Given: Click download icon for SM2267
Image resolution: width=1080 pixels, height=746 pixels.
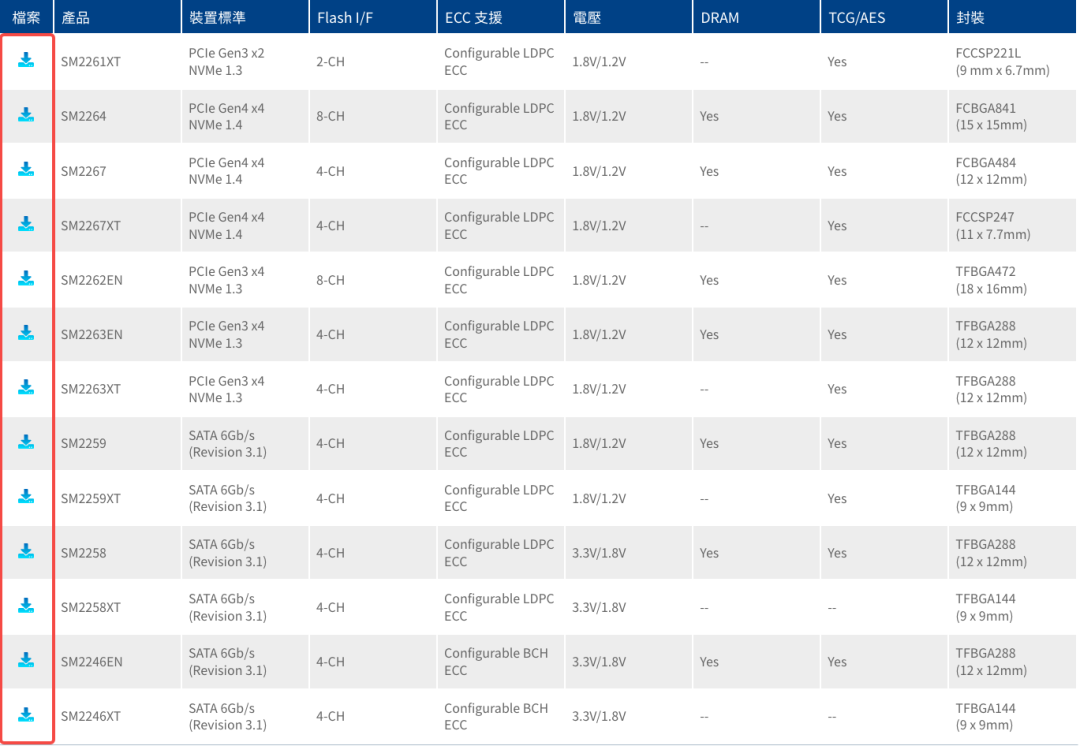Looking at the screenshot, I should 26,170.
